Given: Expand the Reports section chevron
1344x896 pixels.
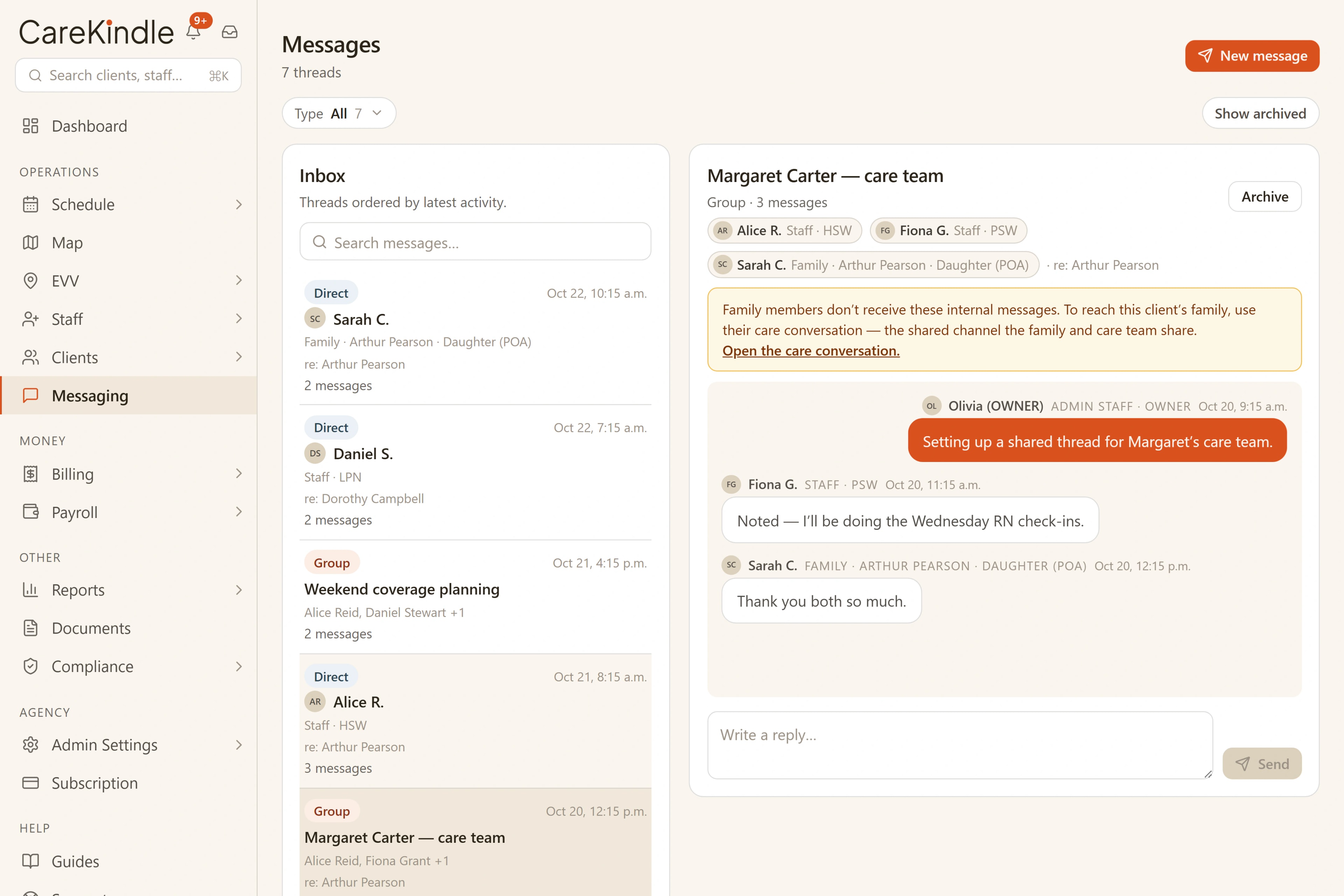Looking at the screenshot, I should click(239, 590).
